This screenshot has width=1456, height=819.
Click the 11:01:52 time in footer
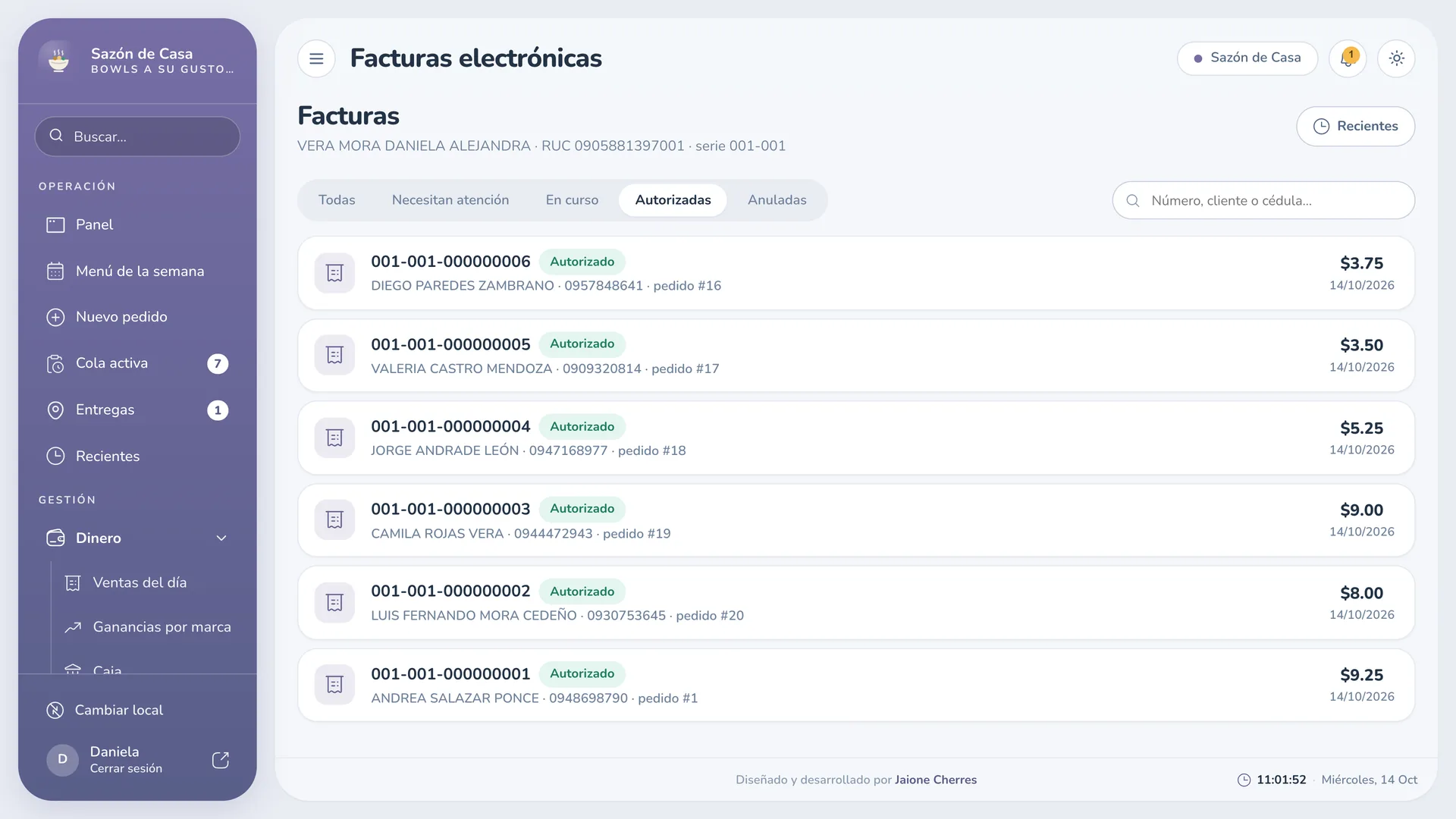1281,780
